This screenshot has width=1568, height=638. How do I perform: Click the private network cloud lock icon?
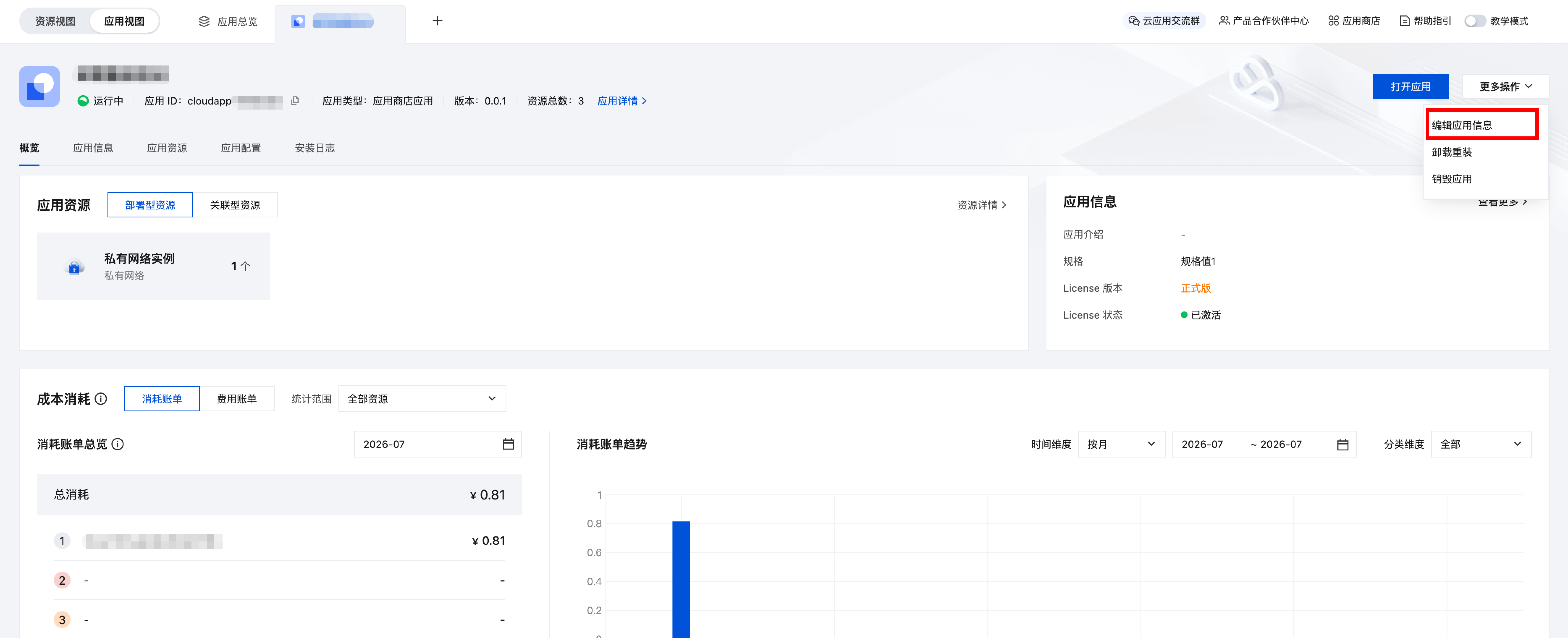(x=74, y=266)
